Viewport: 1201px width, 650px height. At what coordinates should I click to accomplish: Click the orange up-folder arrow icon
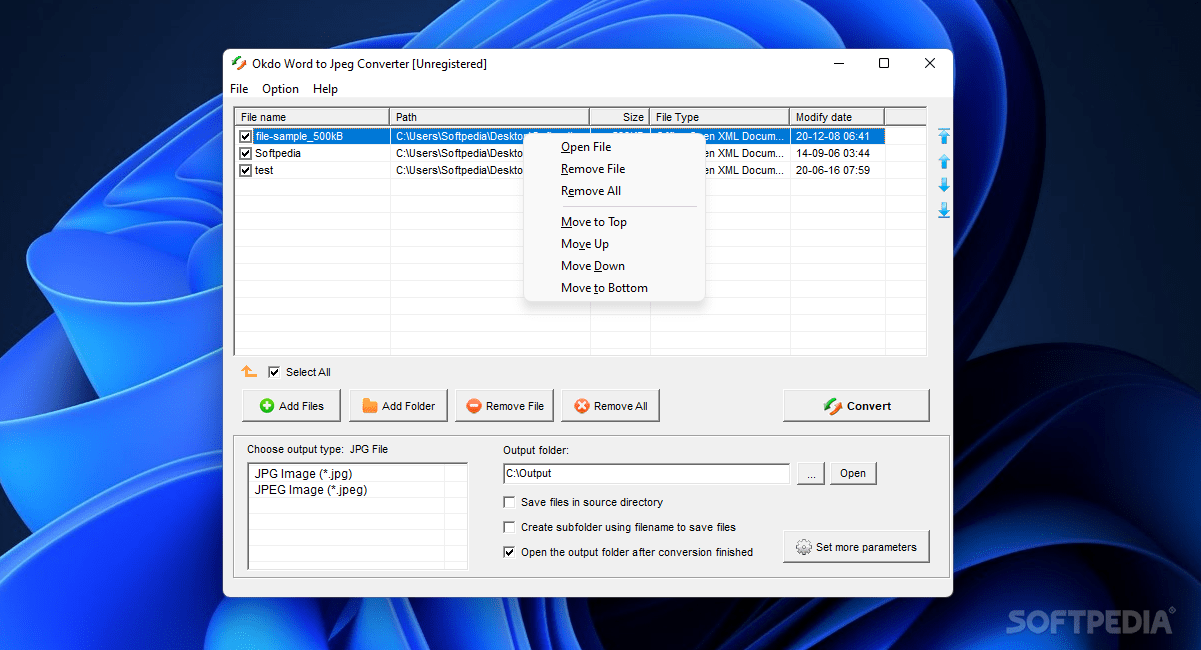249,372
